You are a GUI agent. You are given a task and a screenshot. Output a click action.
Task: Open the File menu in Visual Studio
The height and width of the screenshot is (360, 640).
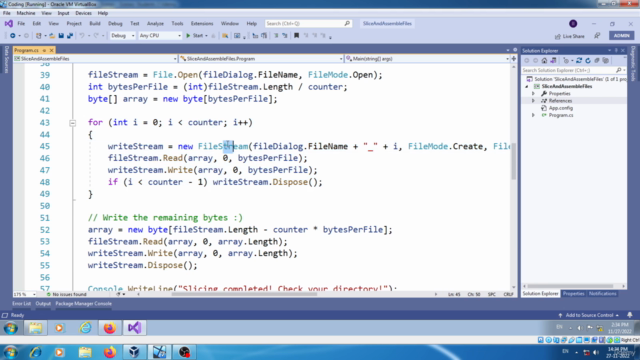click(21, 24)
